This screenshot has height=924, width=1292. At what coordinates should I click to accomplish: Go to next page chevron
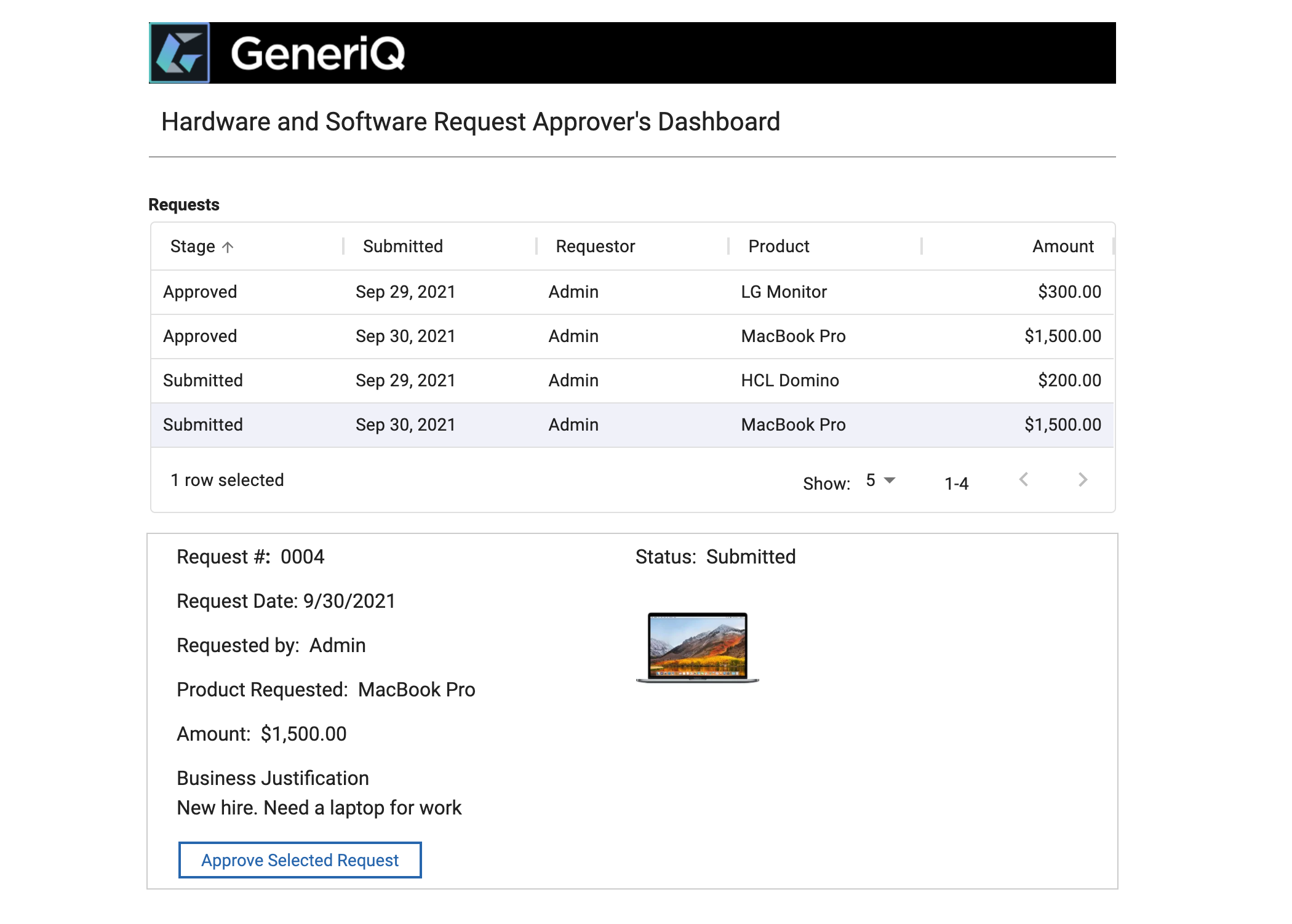1083,480
